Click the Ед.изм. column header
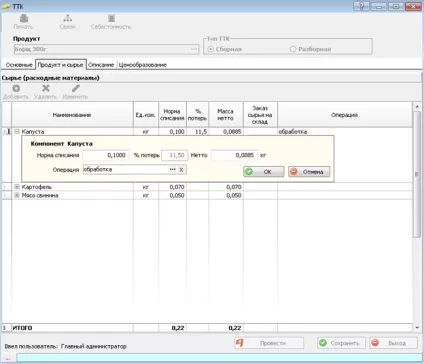 pos(146,115)
